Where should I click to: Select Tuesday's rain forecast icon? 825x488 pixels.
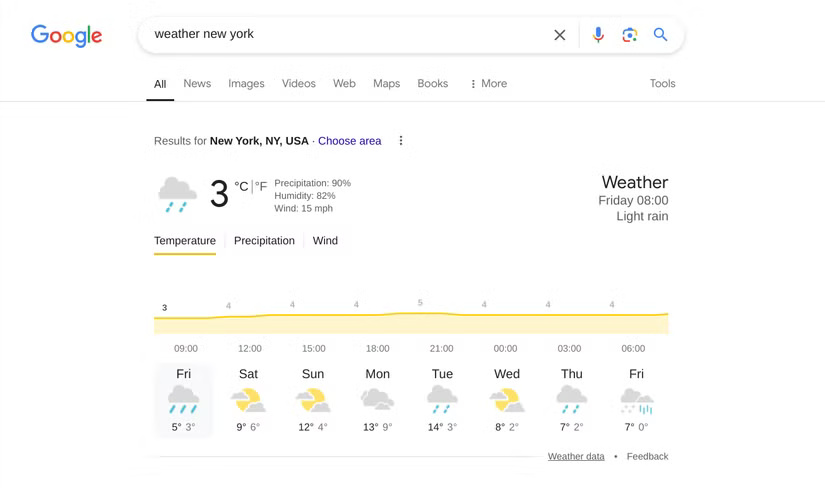pos(442,400)
